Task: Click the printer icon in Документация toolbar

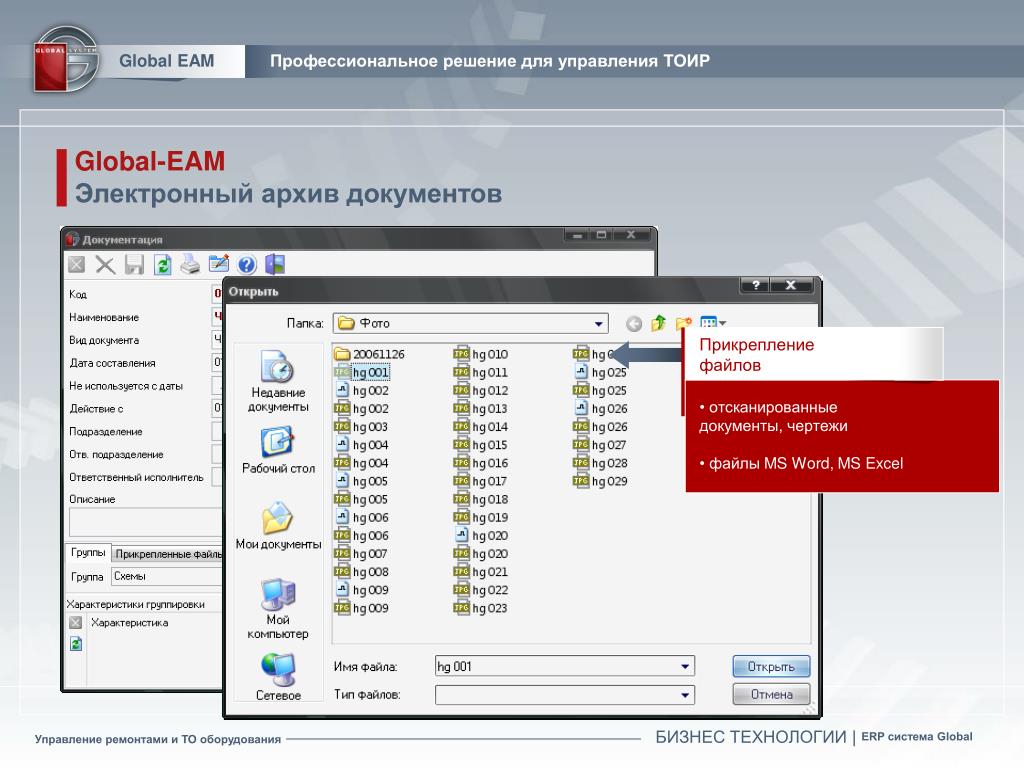Action: click(x=190, y=264)
